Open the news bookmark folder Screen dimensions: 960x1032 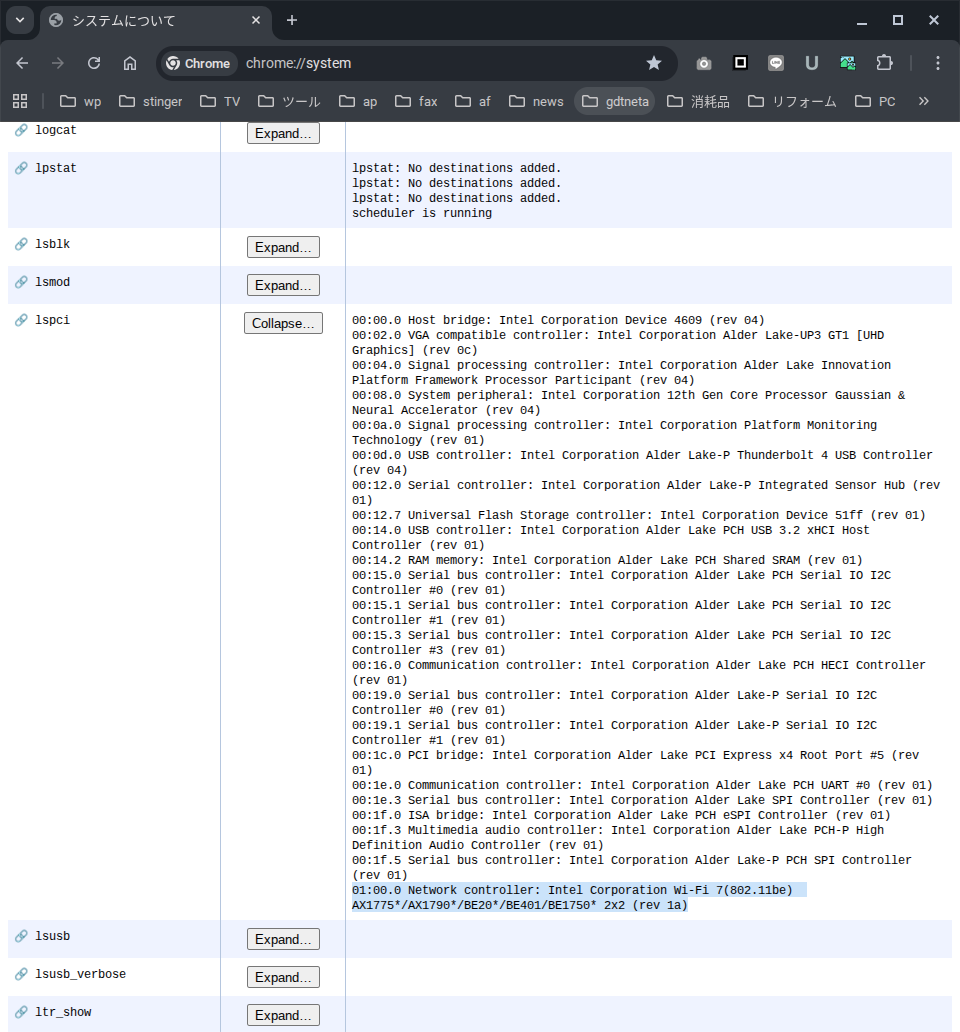[536, 101]
